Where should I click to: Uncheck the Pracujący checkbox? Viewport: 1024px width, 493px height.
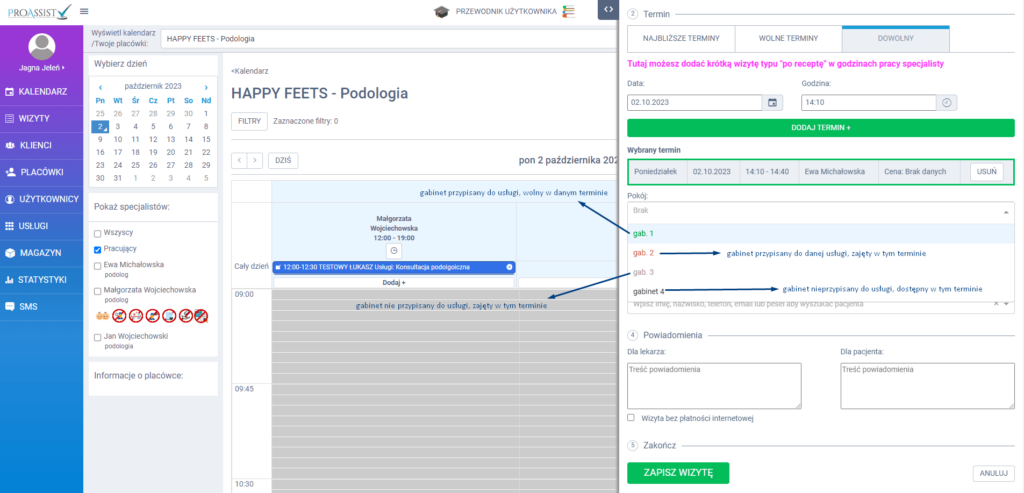(x=98, y=248)
